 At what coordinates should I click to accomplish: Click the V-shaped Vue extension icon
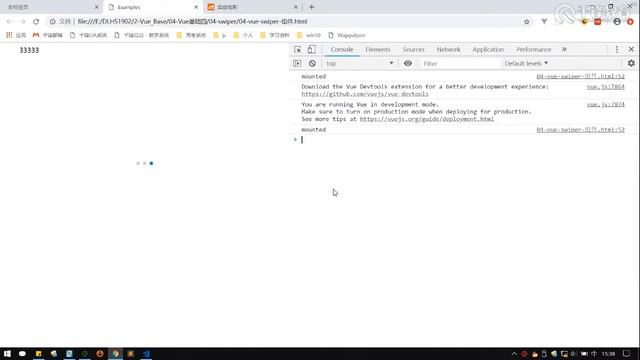click(x=544, y=21)
